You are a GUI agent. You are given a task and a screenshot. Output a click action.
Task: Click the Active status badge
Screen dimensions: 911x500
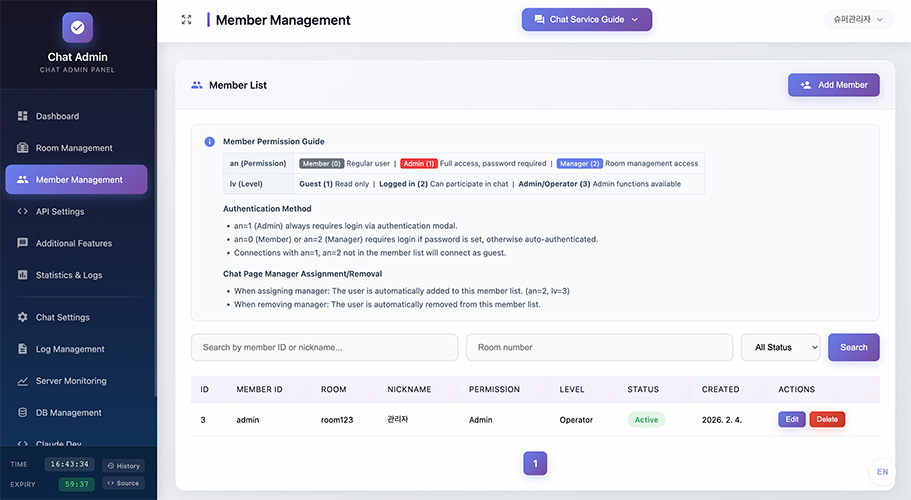(646, 420)
